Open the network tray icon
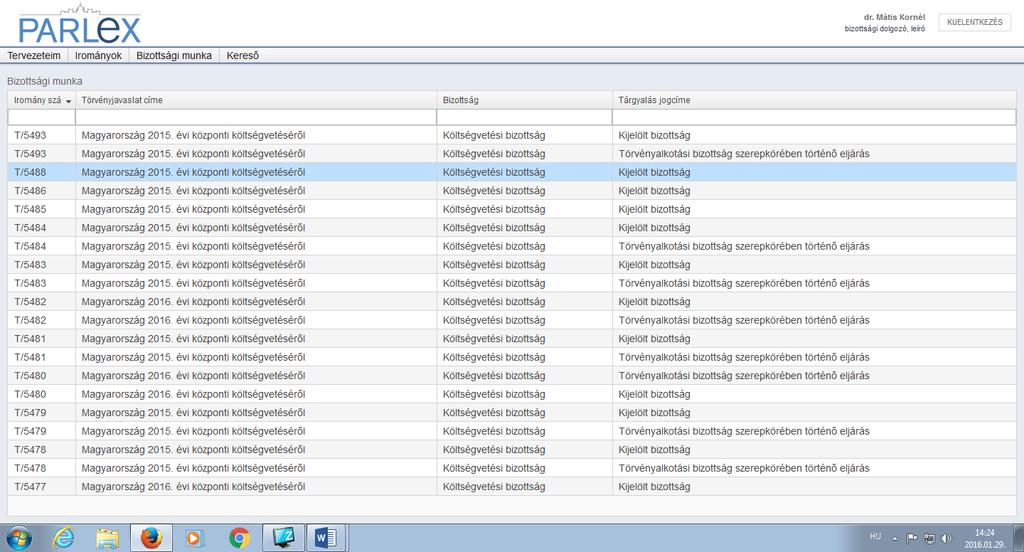 (929, 538)
